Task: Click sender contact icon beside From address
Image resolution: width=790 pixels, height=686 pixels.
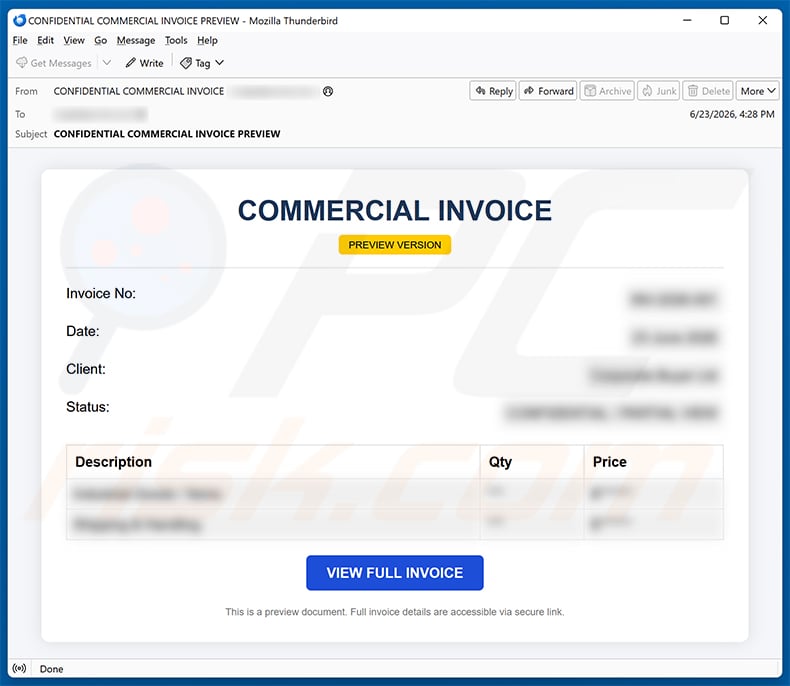Action: point(328,91)
